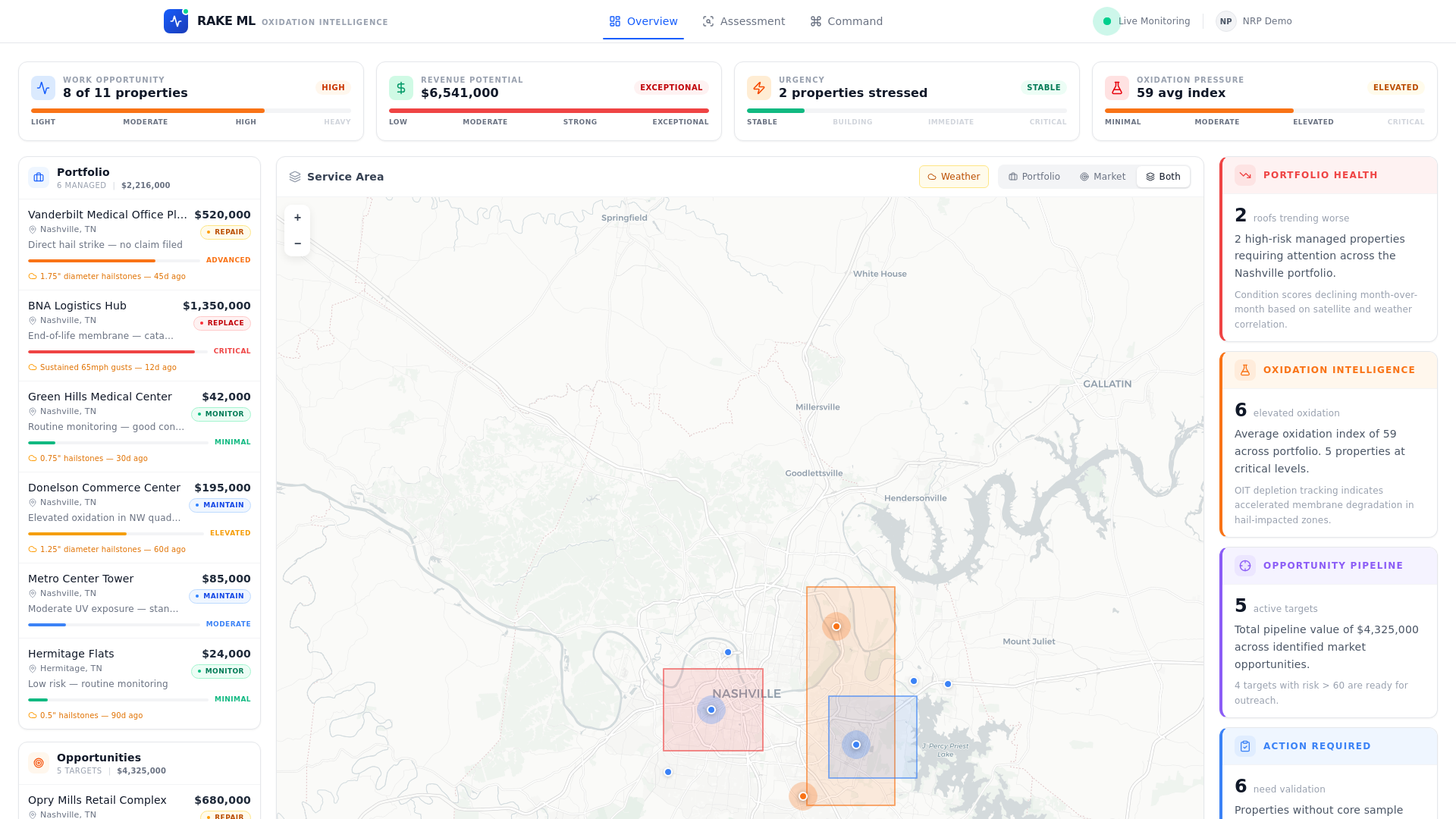Click the Oxidation Pressure flask icon

tap(1117, 88)
